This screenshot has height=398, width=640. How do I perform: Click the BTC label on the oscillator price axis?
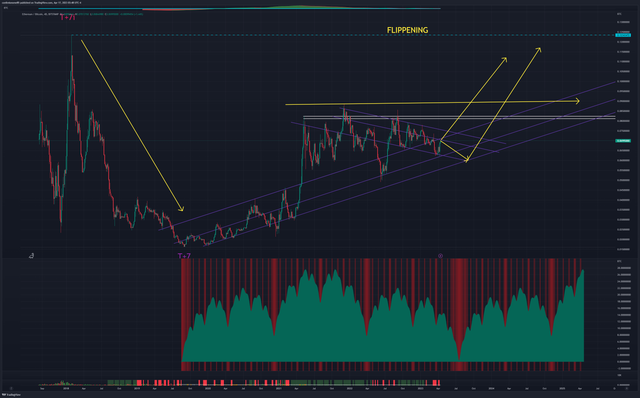point(619,261)
